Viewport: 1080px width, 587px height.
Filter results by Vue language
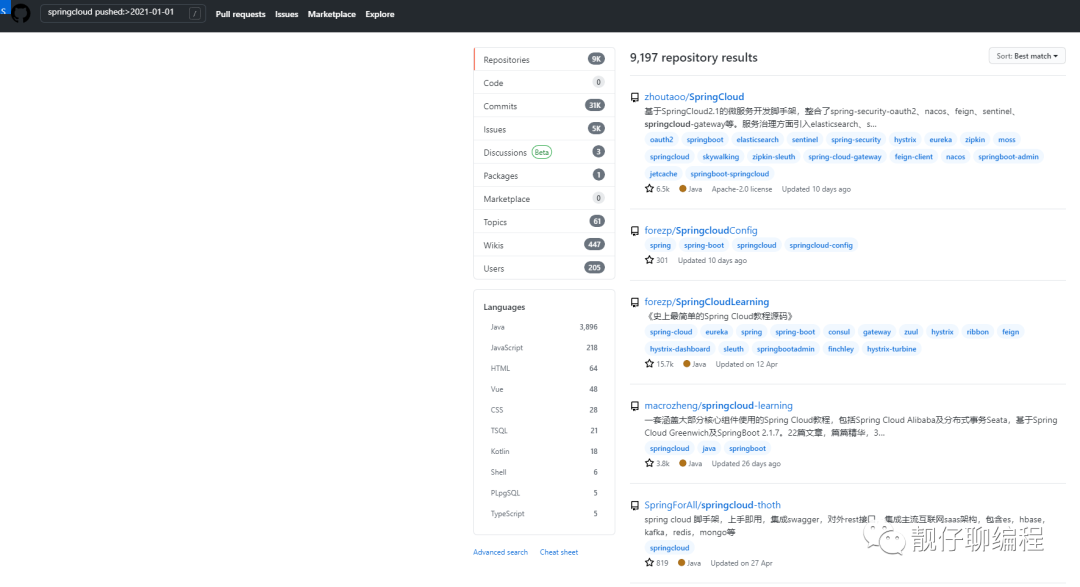pyautogui.click(x=543, y=389)
